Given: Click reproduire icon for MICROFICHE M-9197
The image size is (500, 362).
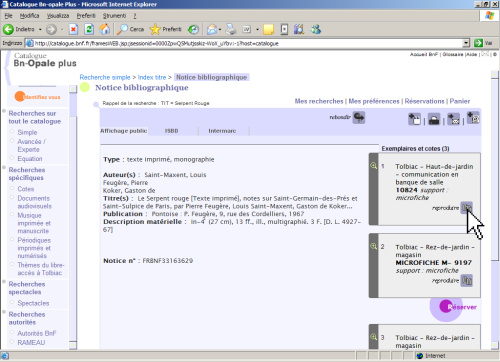Looking at the screenshot, I should pyautogui.click(x=467, y=280).
